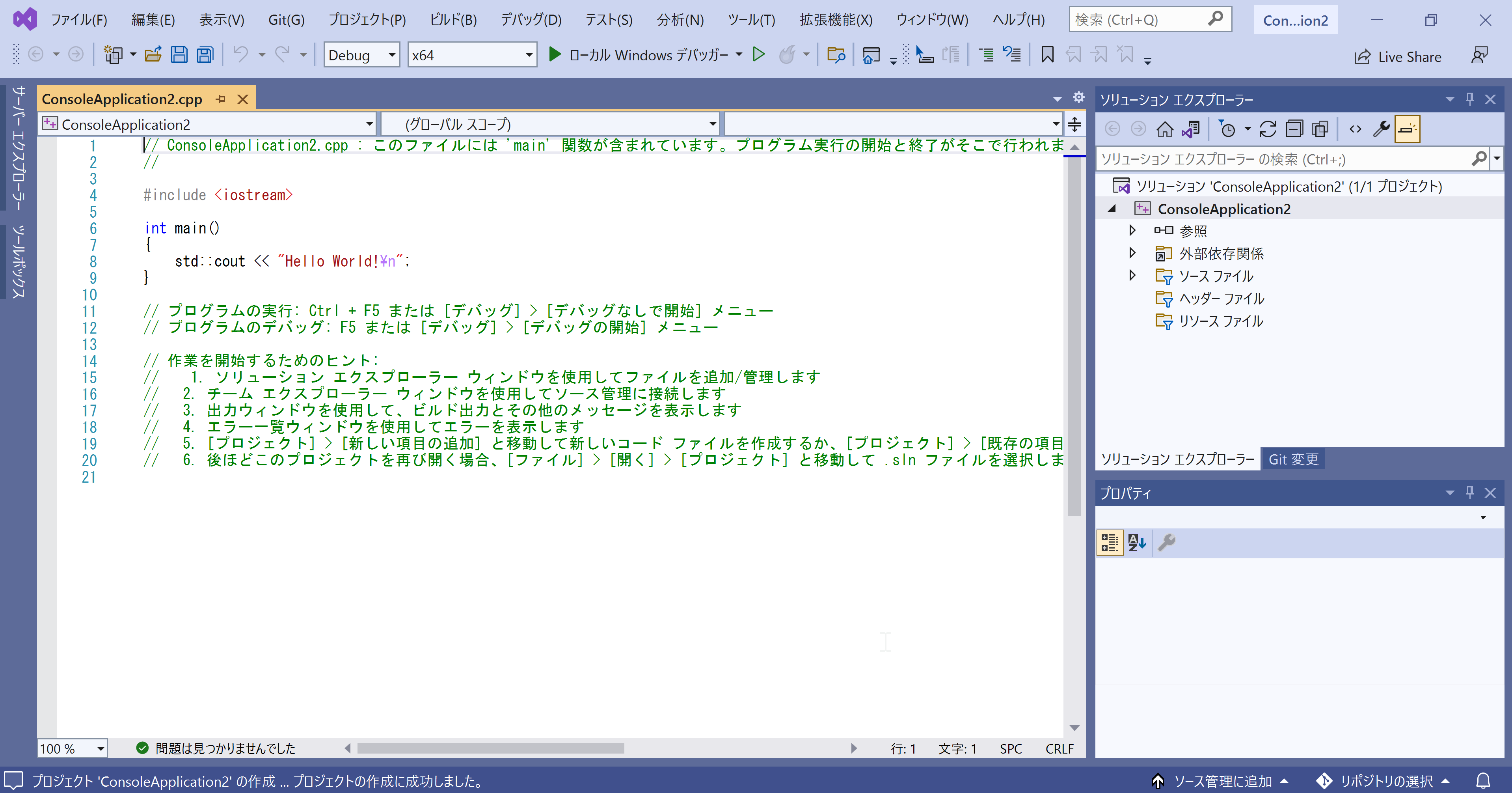Click the Open File folder icon
The height and width of the screenshot is (793, 1512).
click(x=153, y=55)
